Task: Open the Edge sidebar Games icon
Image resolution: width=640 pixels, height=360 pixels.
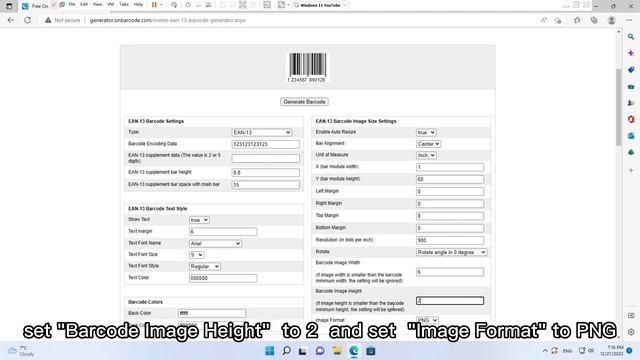Action: coord(631,103)
